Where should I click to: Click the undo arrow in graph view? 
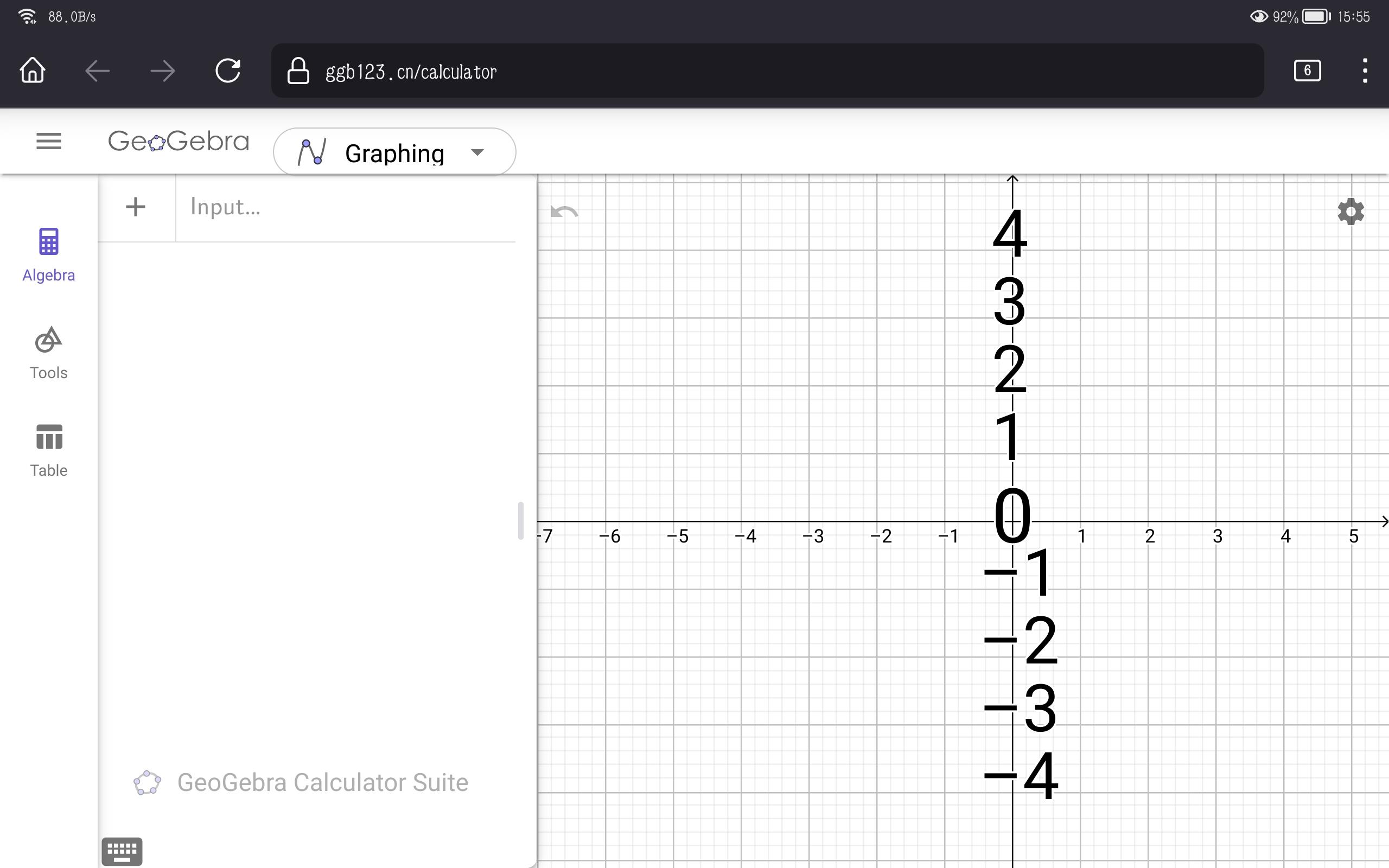coord(564,212)
